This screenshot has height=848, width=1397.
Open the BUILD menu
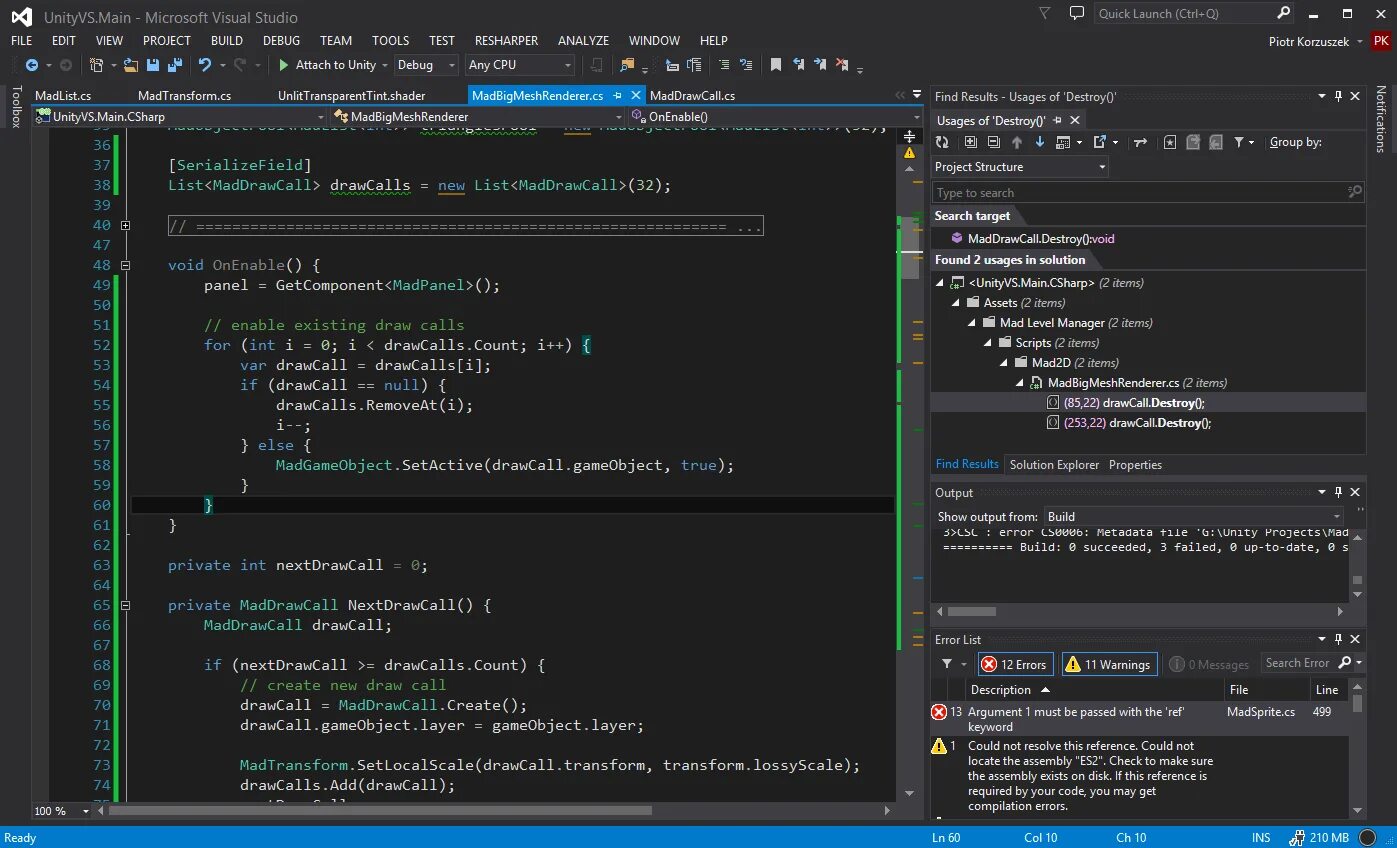(227, 41)
